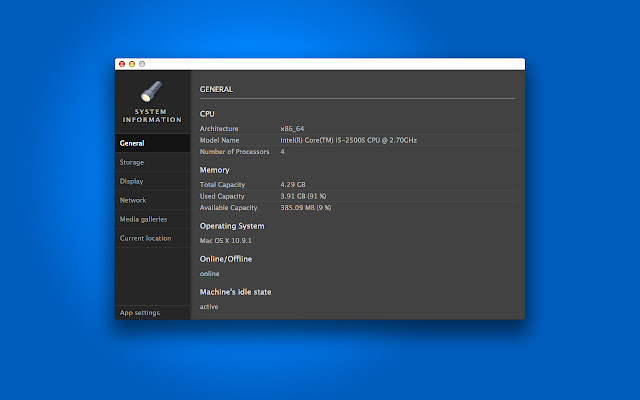The height and width of the screenshot is (400, 640).
Task: Click the GENERAL page heading
Action: click(x=216, y=89)
